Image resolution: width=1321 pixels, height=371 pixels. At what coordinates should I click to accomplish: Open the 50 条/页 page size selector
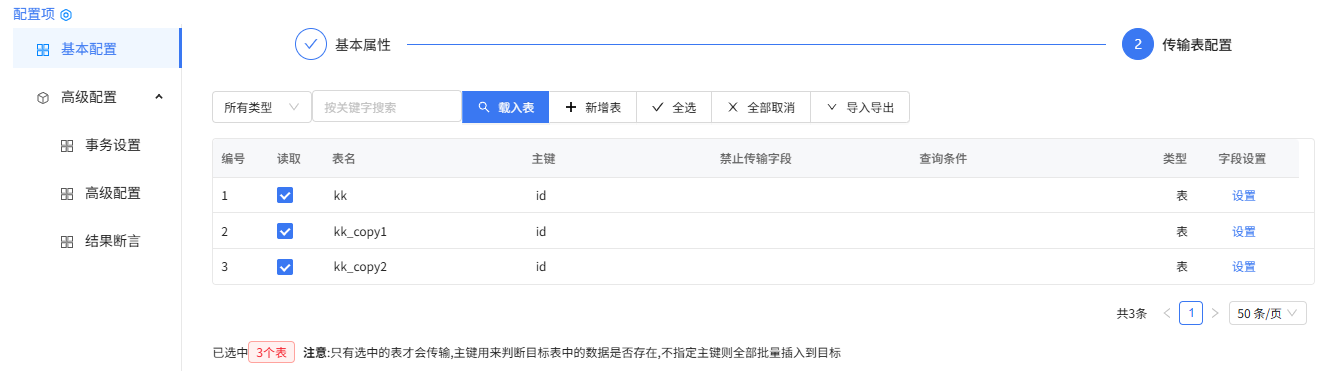point(1267,313)
